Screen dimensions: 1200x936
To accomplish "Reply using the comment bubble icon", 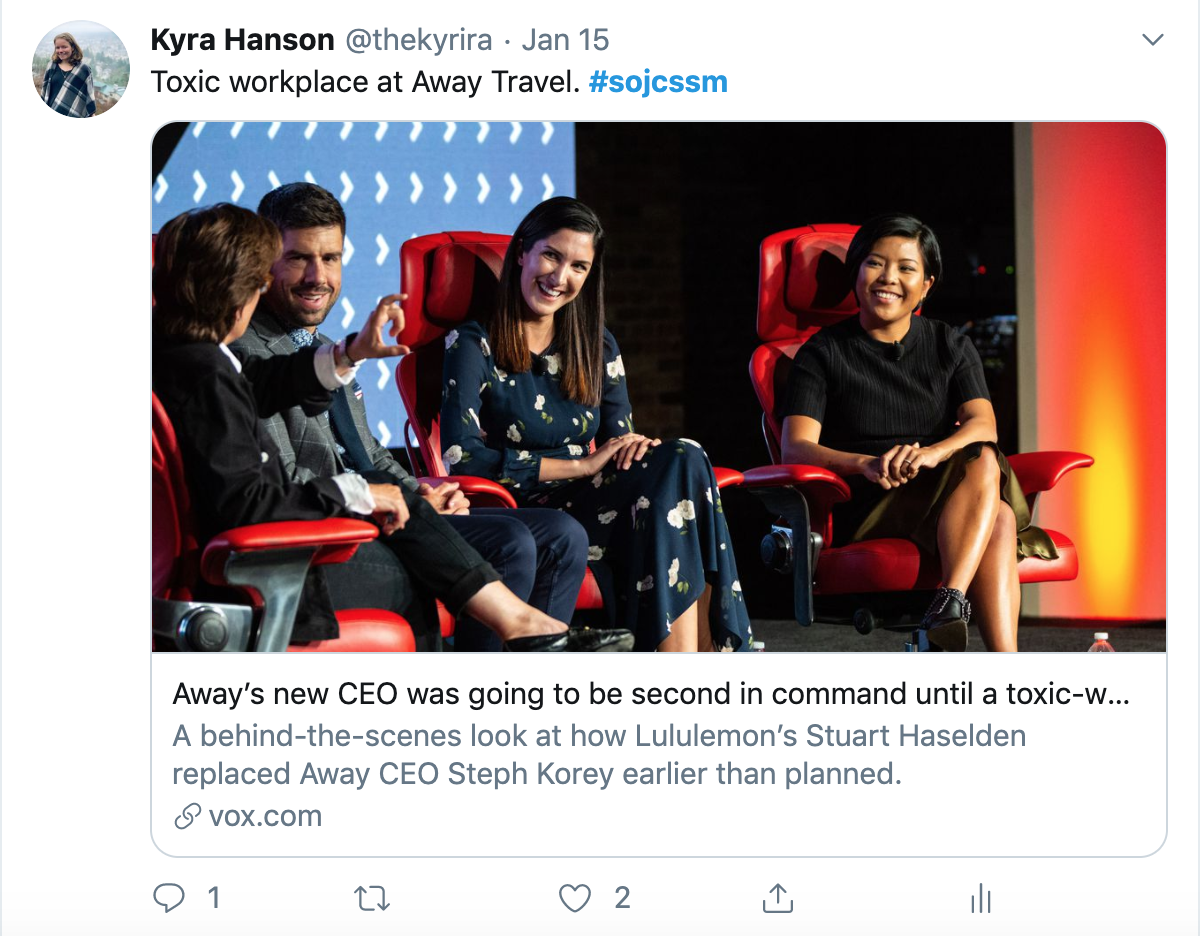I will click(x=169, y=898).
